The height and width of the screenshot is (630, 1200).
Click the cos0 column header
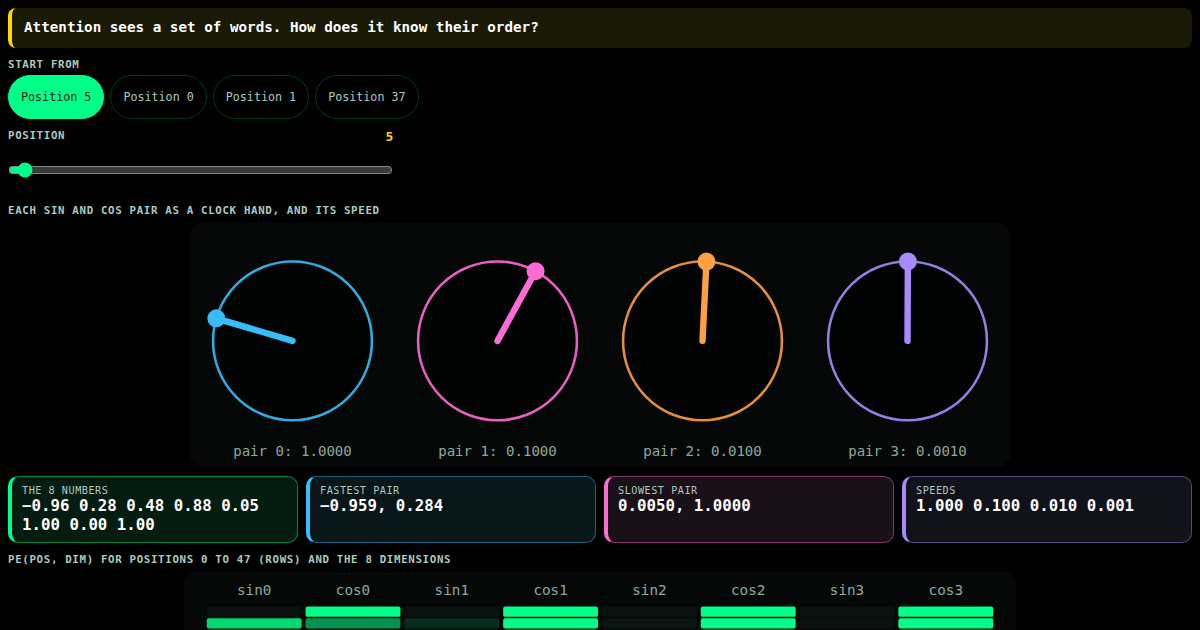pyautogui.click(x=353, y=590)
